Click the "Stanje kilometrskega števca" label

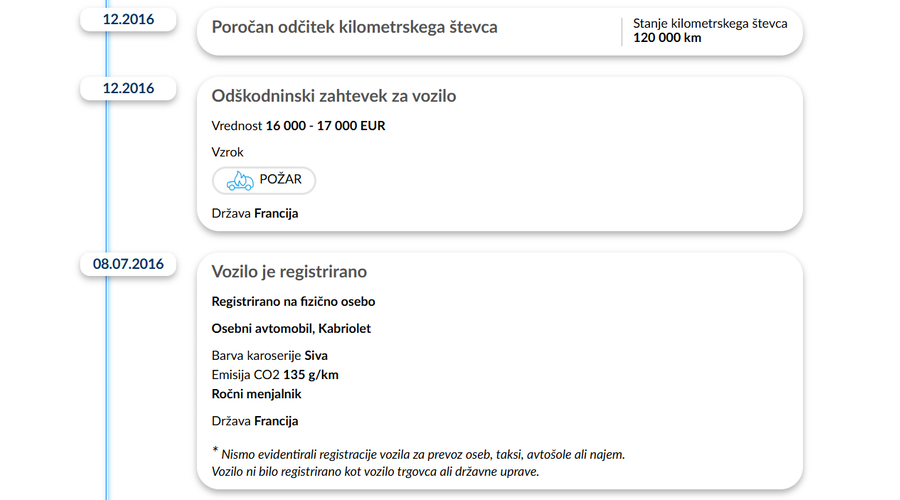tap(710, 23)
